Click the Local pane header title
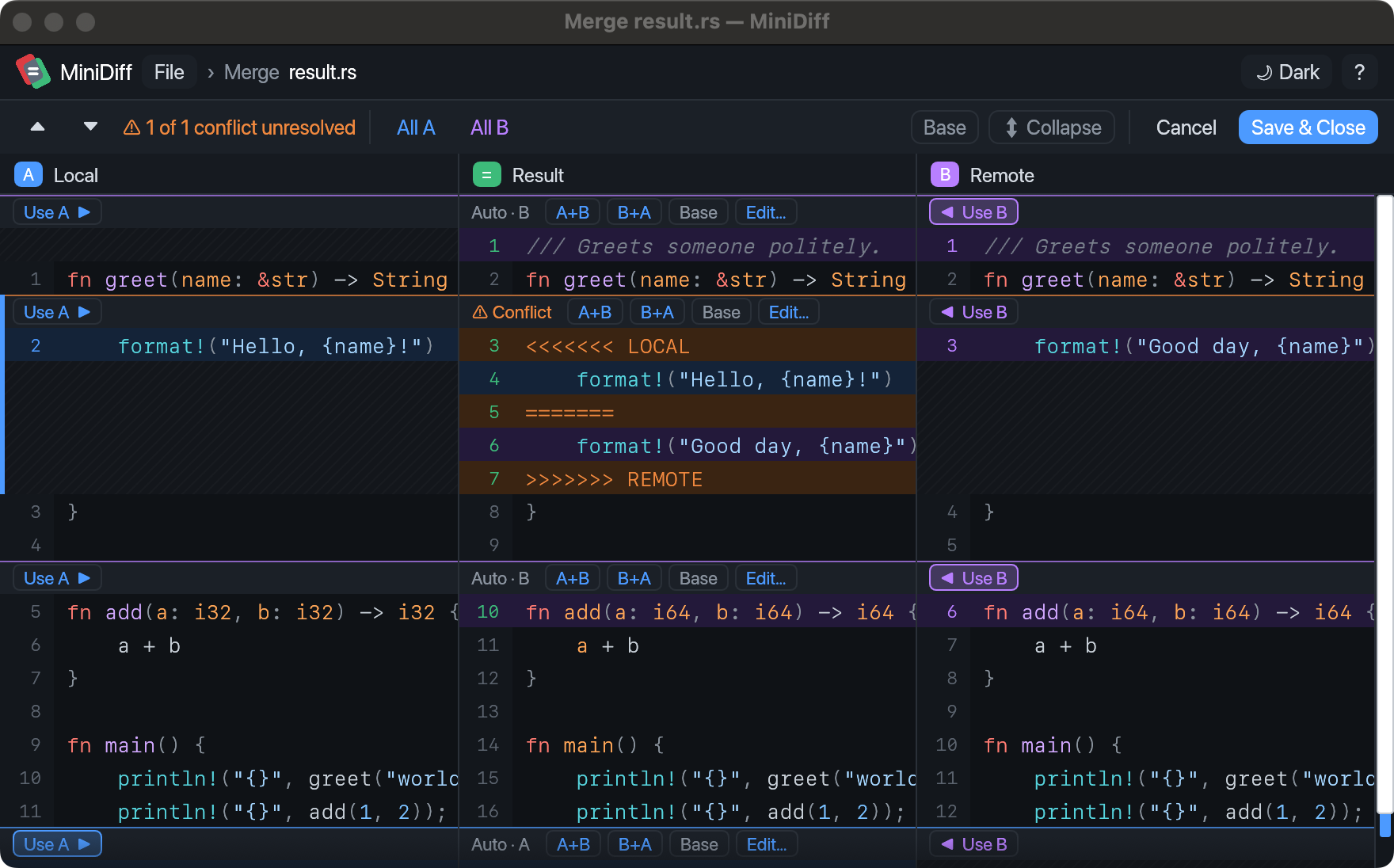 pyautogui.click(x=76, y=175)
